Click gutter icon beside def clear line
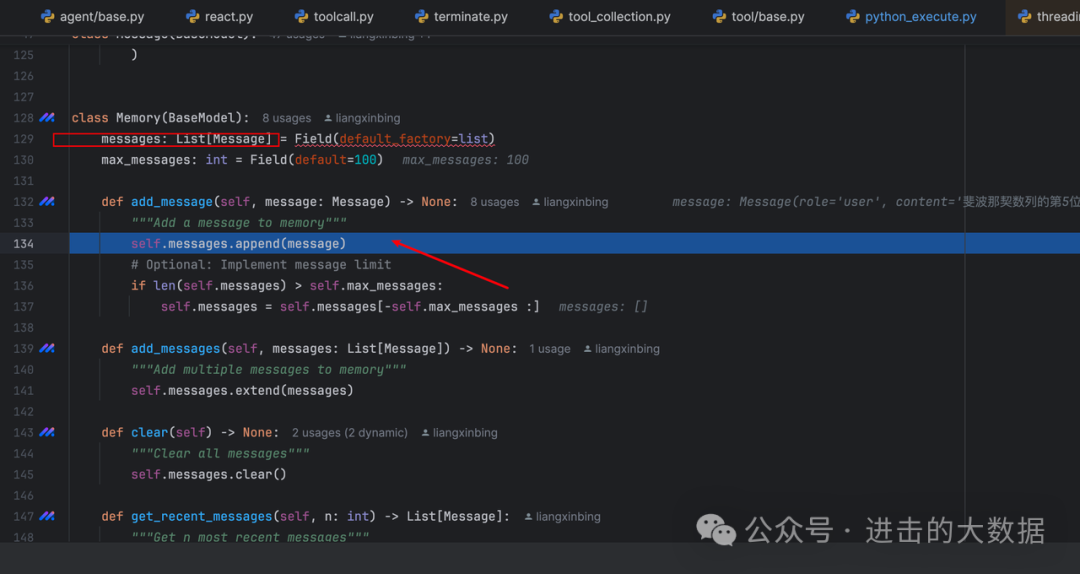The image size is (1080, 574). click(x=47, y=433)
